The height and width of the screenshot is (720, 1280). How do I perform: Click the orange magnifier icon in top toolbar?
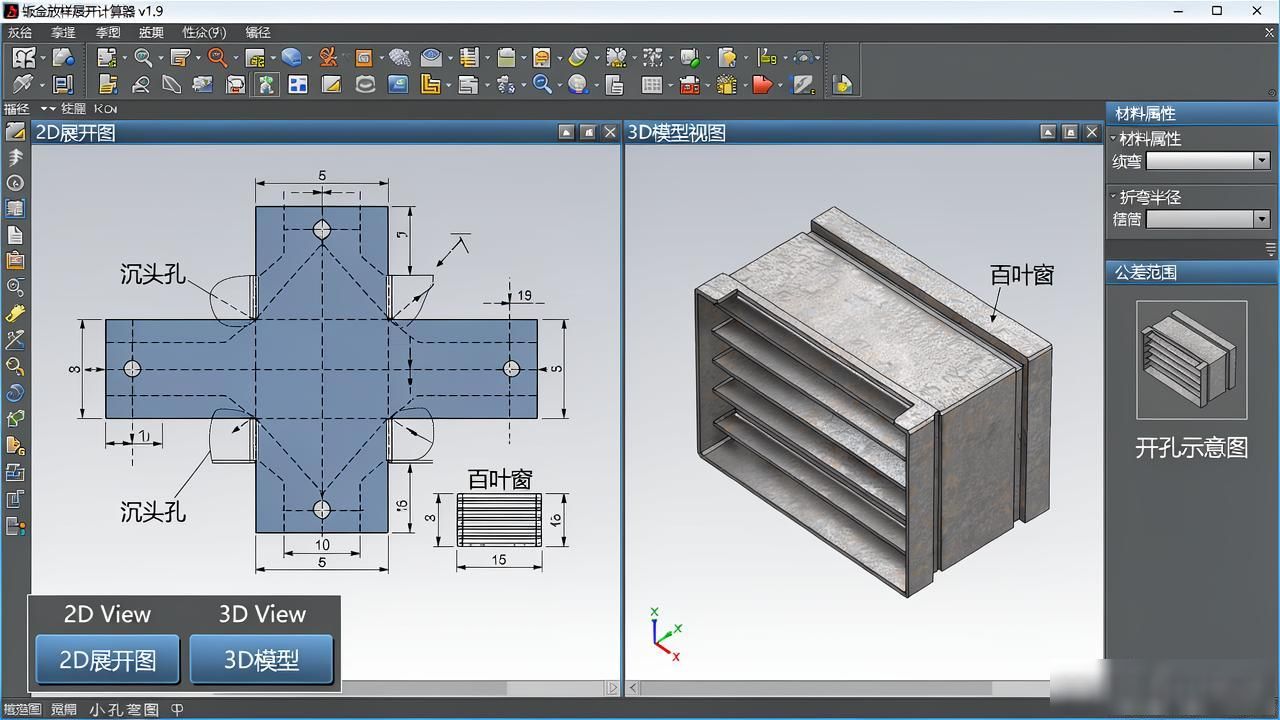point(217,57)
